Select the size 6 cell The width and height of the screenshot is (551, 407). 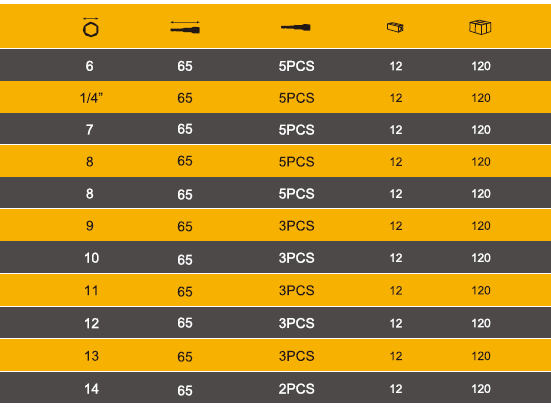[x=90, y=66]
